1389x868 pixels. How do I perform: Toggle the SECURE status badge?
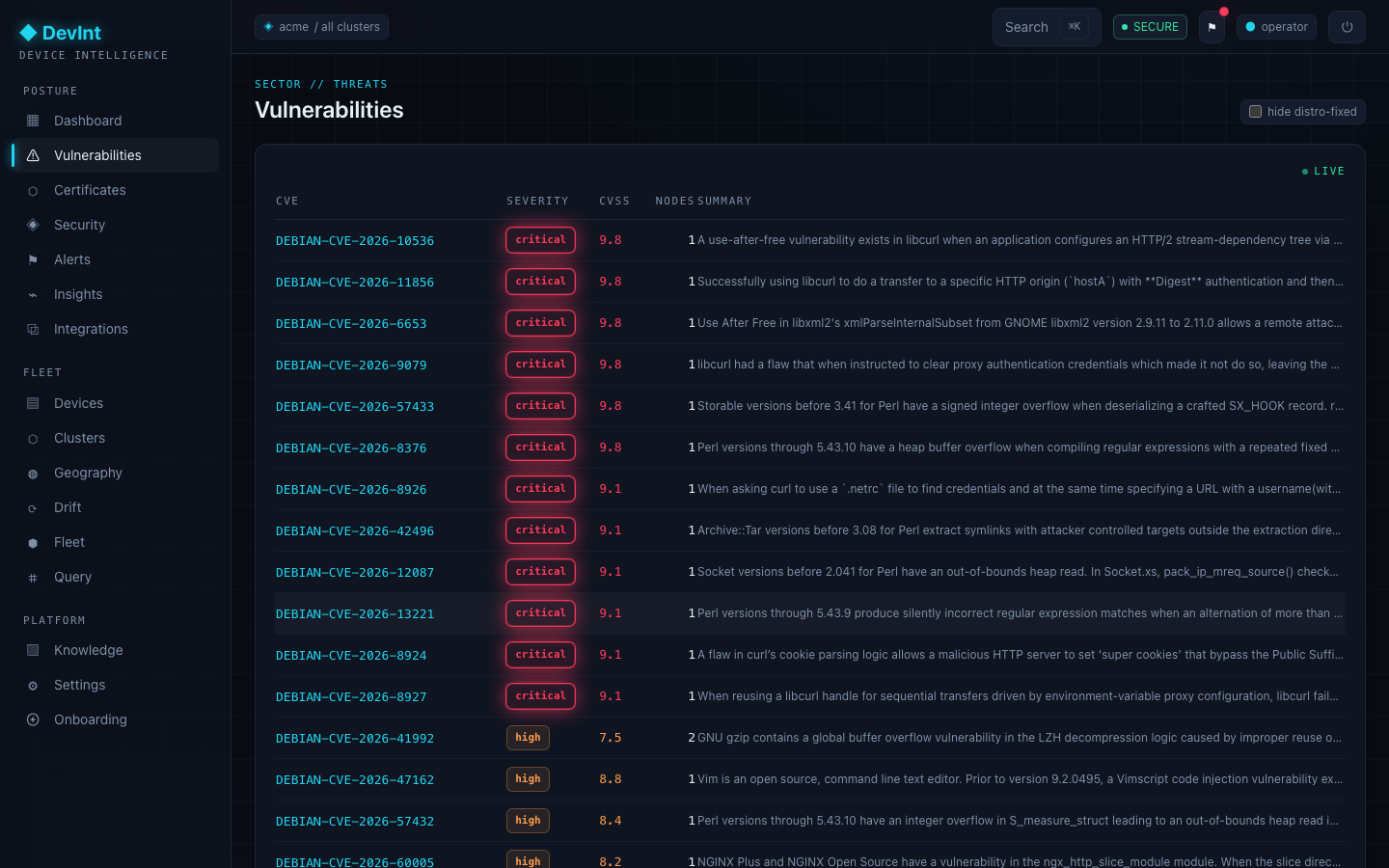click(x=1150, y=27)
